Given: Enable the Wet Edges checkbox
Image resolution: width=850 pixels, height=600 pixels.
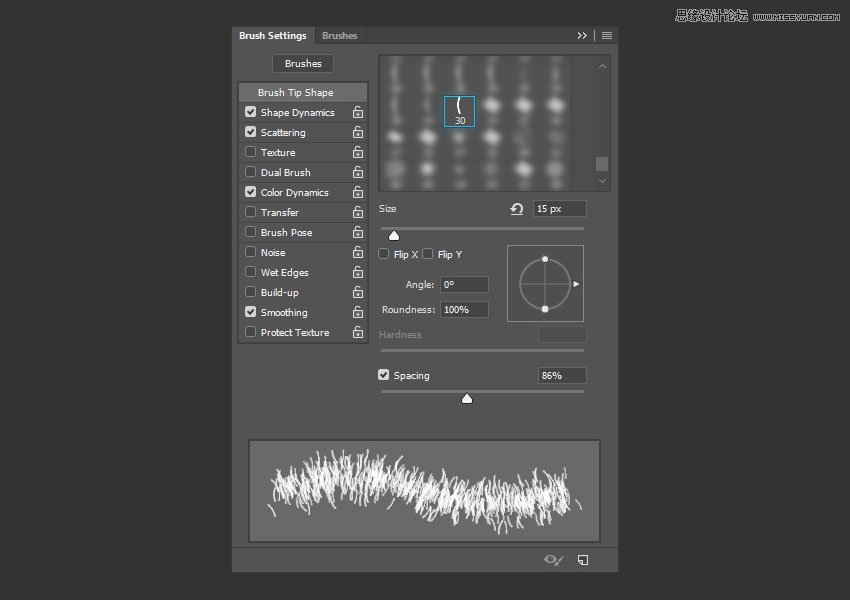Looking at the screenshot, I should coord(250,272).
